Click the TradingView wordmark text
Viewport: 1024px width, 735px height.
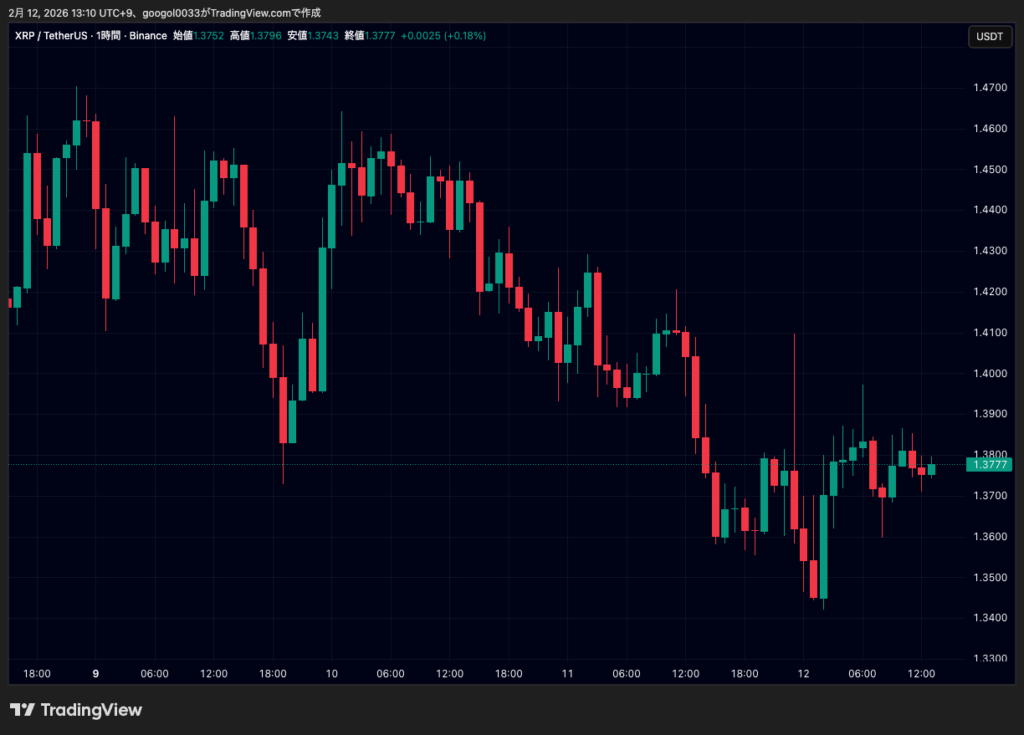click(x=91, y=710)
